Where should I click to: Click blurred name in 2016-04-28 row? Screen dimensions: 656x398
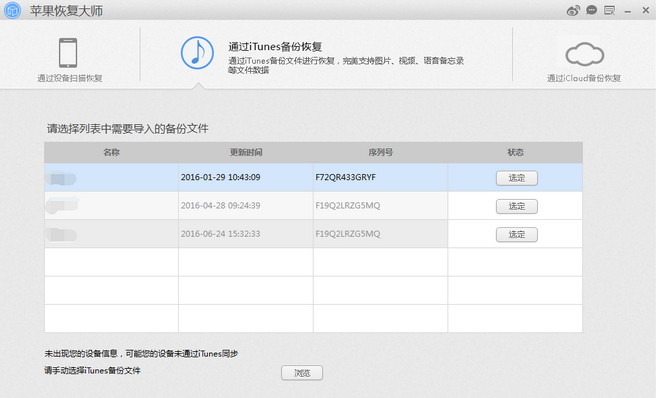click(x=62, y=205)
